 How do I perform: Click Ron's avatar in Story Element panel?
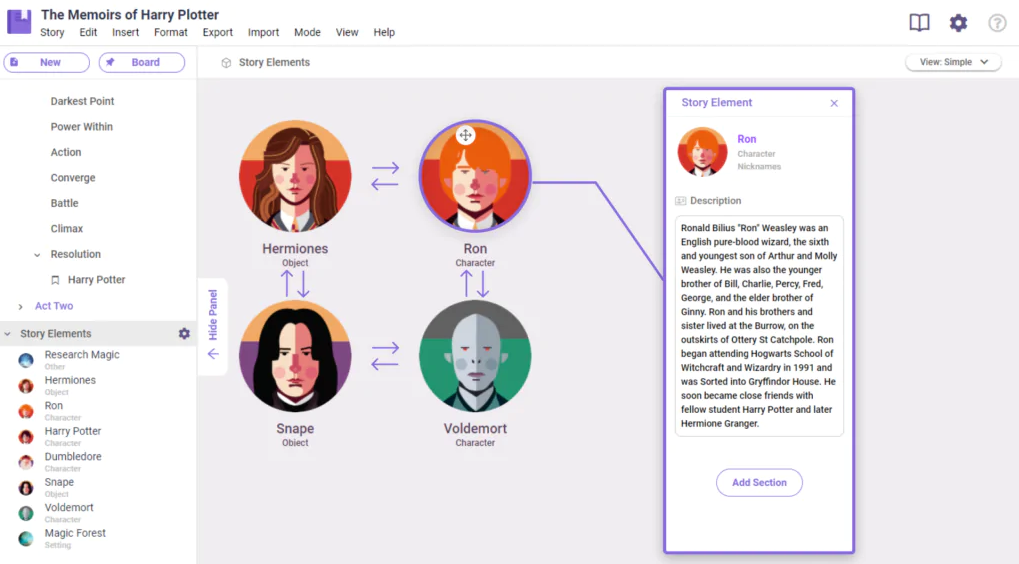coord(703,152)
